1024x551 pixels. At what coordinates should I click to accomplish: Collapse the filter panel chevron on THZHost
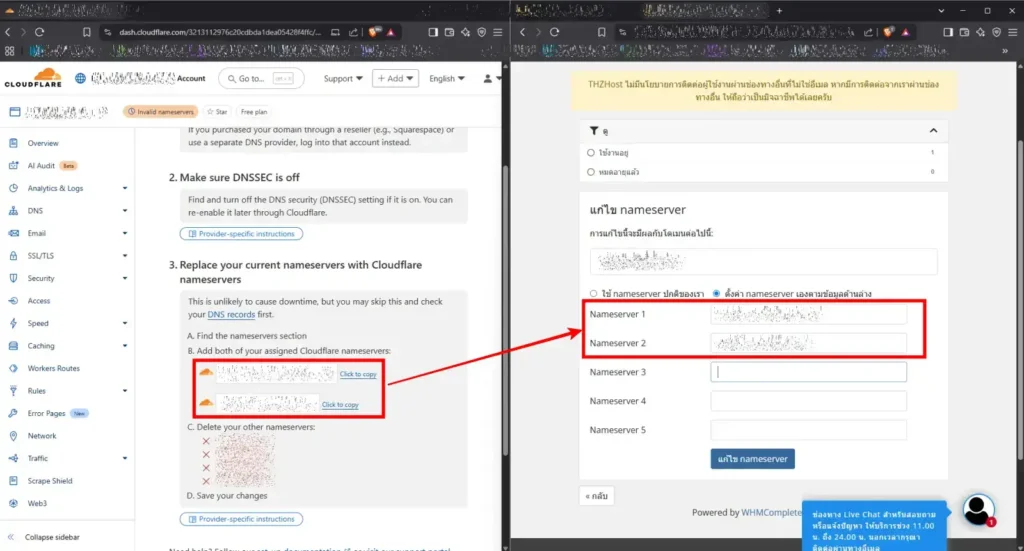(933, 131)
